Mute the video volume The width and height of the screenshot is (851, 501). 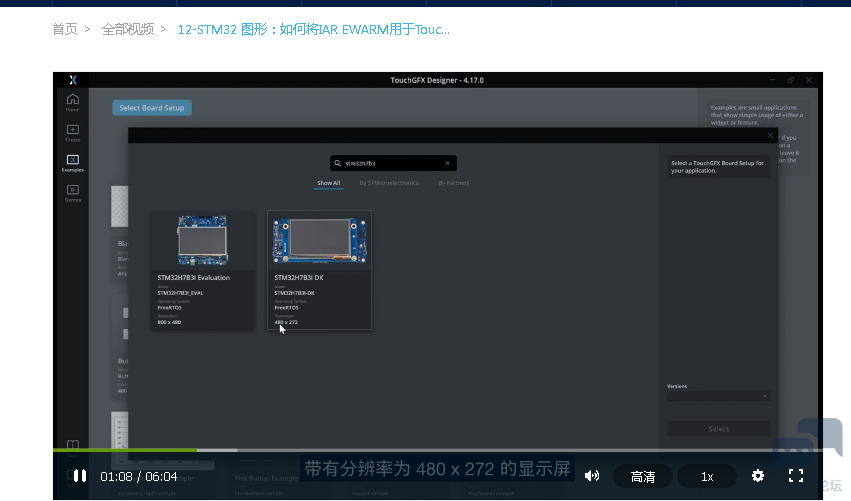coord(592,476)
